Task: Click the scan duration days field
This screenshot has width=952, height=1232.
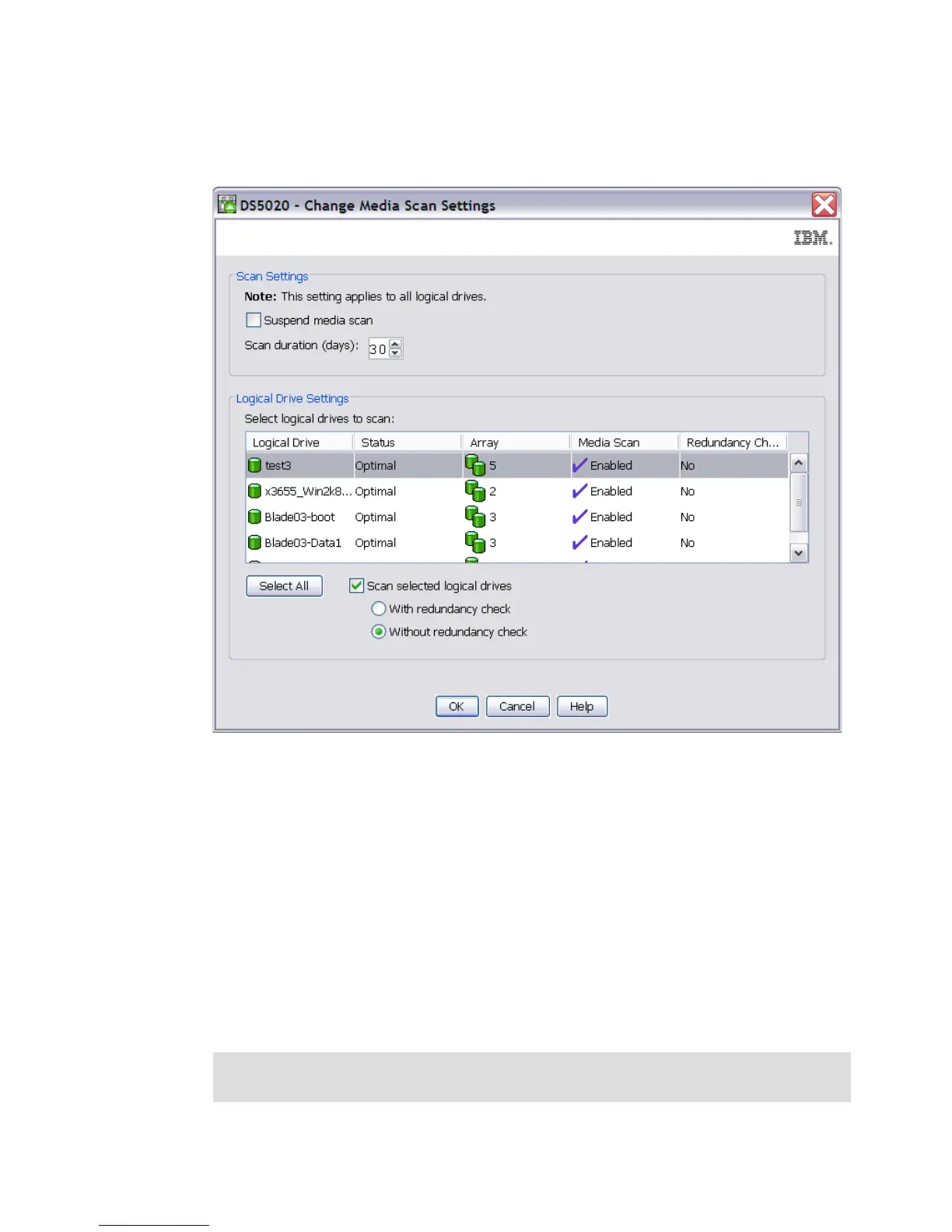Action: [x=378, y=349]
